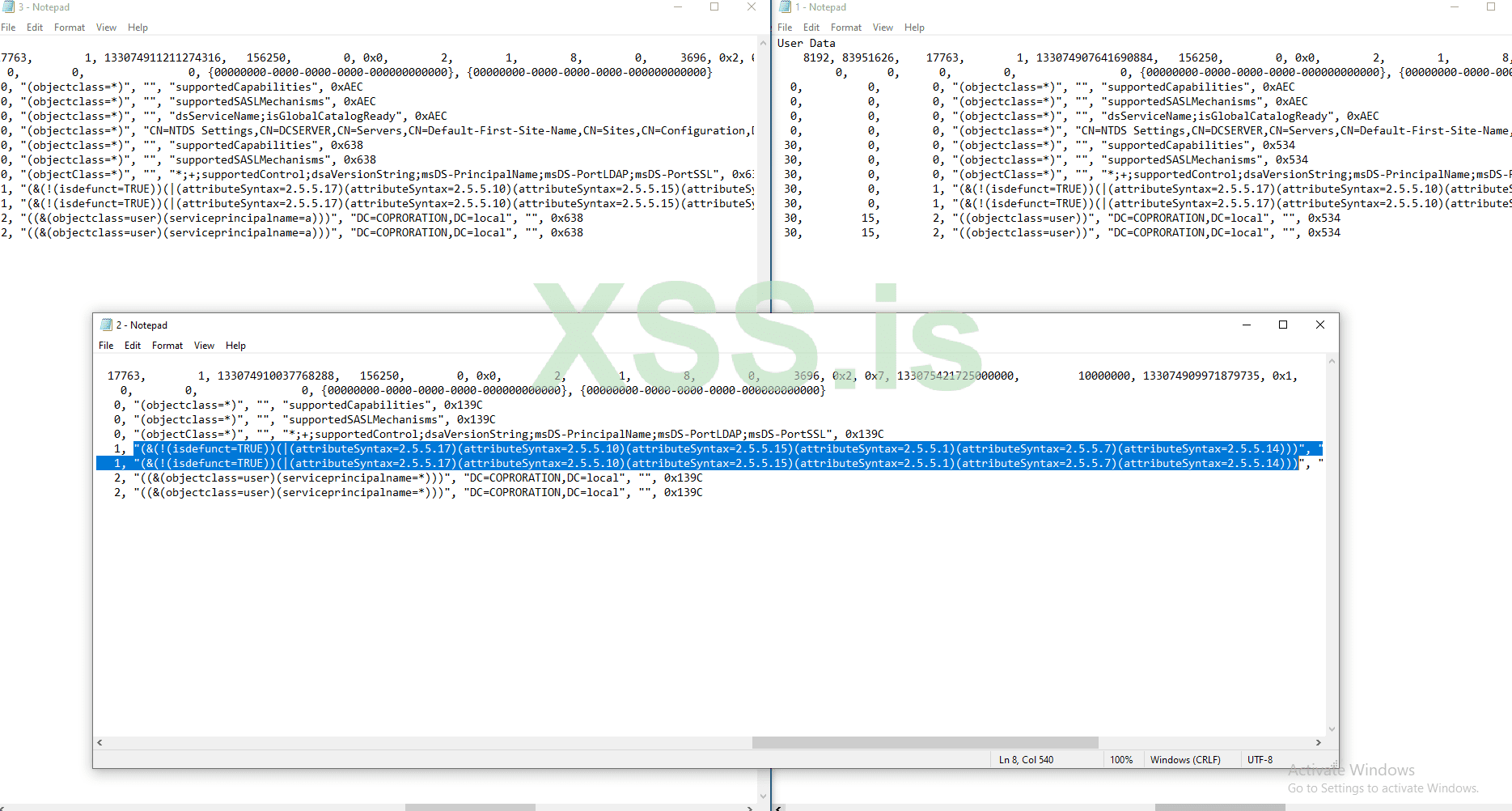This screenshot has width=1512, height=811.
Task: Open File menu in 1 - Notepad window
Action: pos(785,28)
